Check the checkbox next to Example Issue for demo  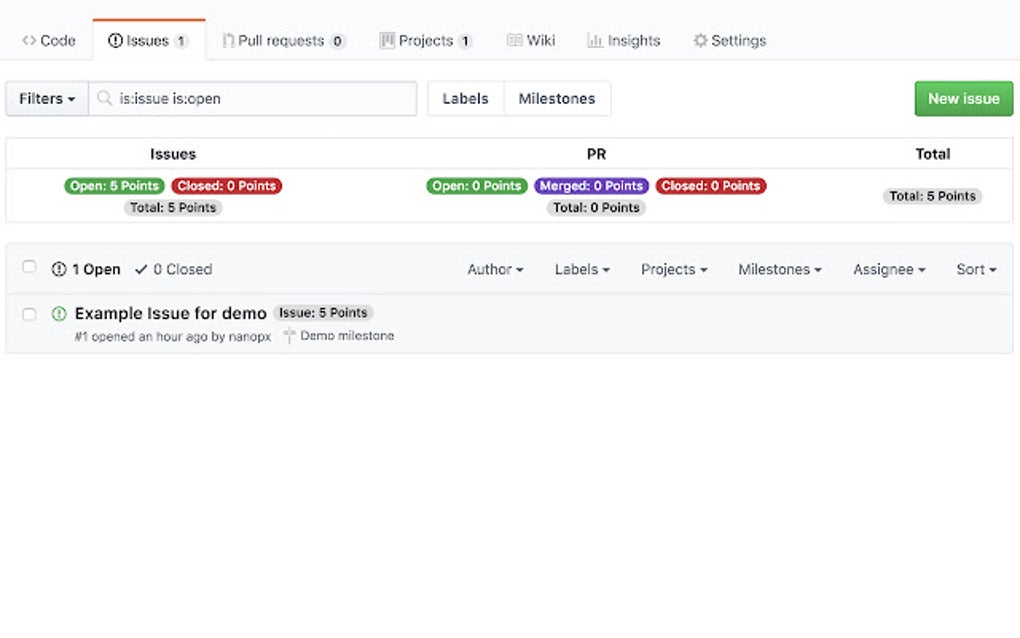tap(29, 313)
